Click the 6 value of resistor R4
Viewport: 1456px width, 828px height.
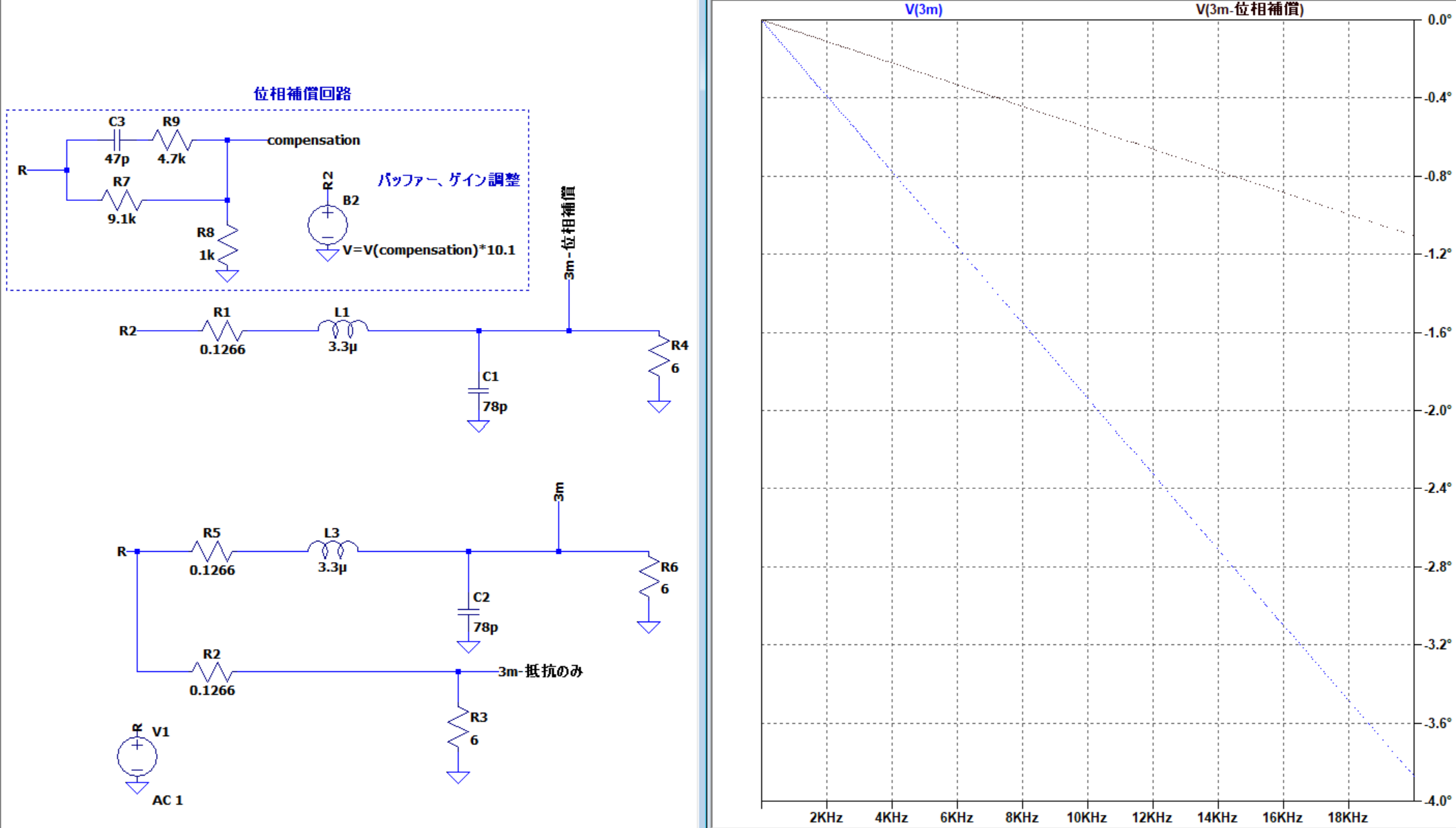pos(675,369)
